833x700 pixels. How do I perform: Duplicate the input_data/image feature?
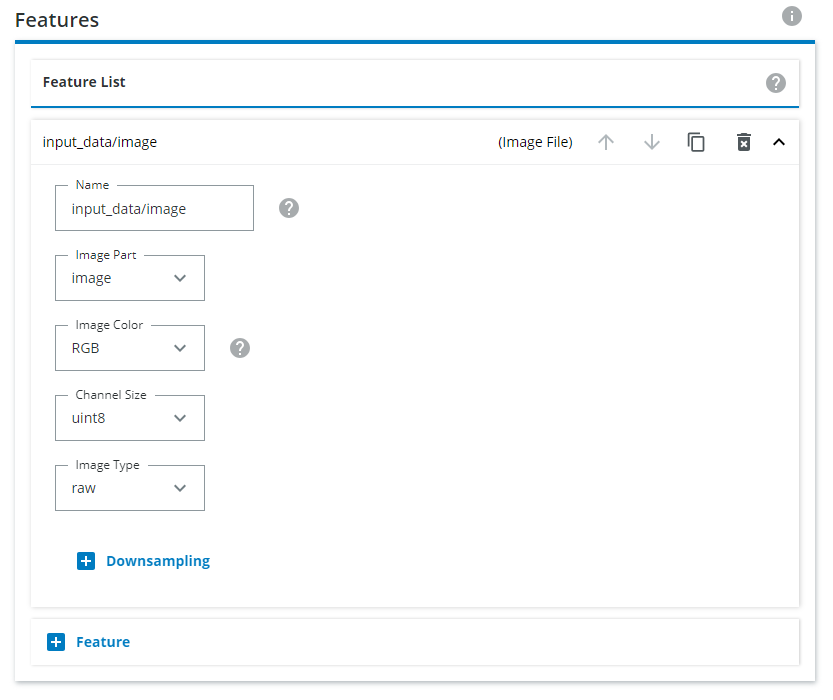[696, 142]
